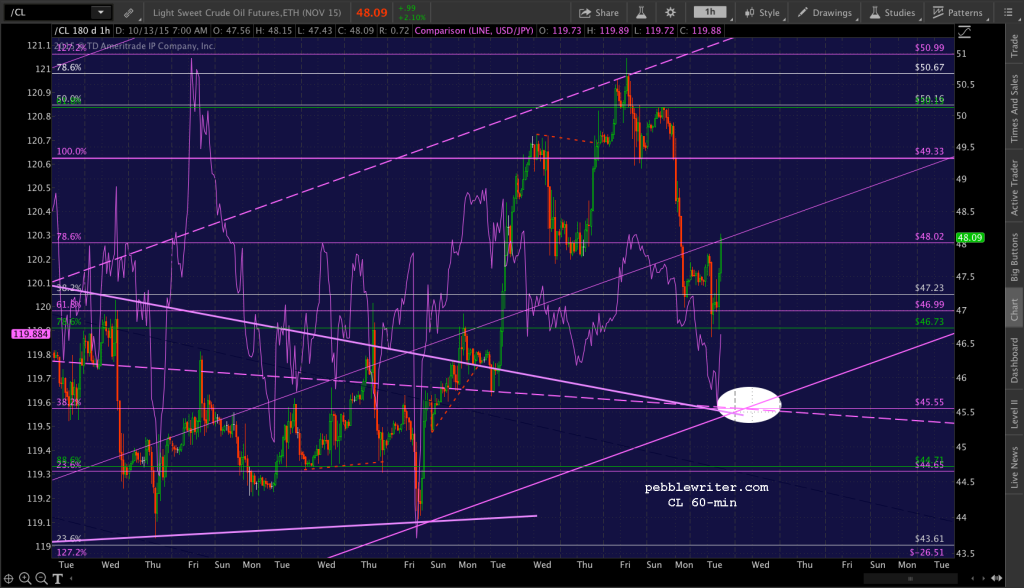The height and width of the screenshot is (588, 1024).
Task: Select the crosshair pan icon at bottom left
Action: [x=8, y=578]
